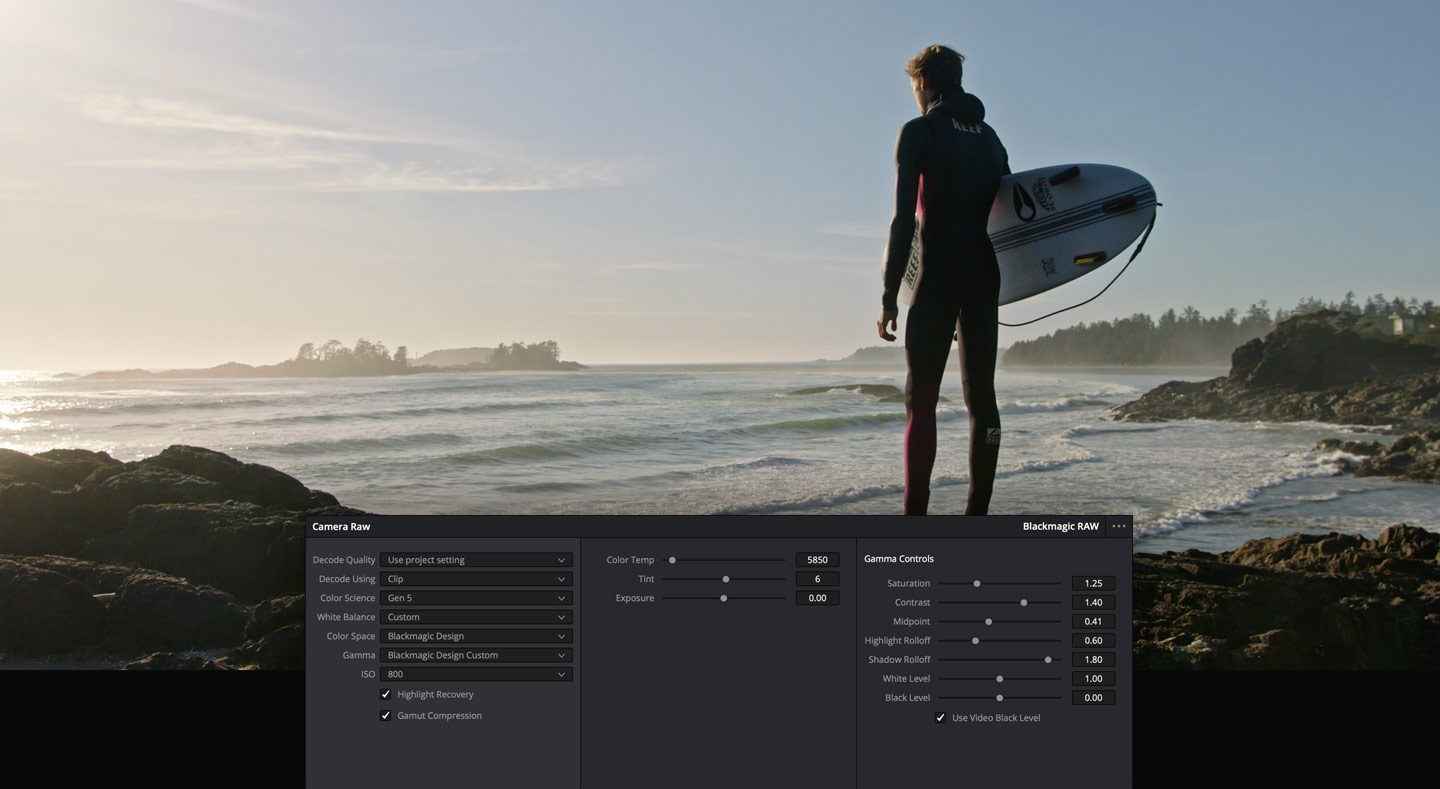Click the Tint slider handle
This screenshot has height=789, width=1440.
[726, 578]
